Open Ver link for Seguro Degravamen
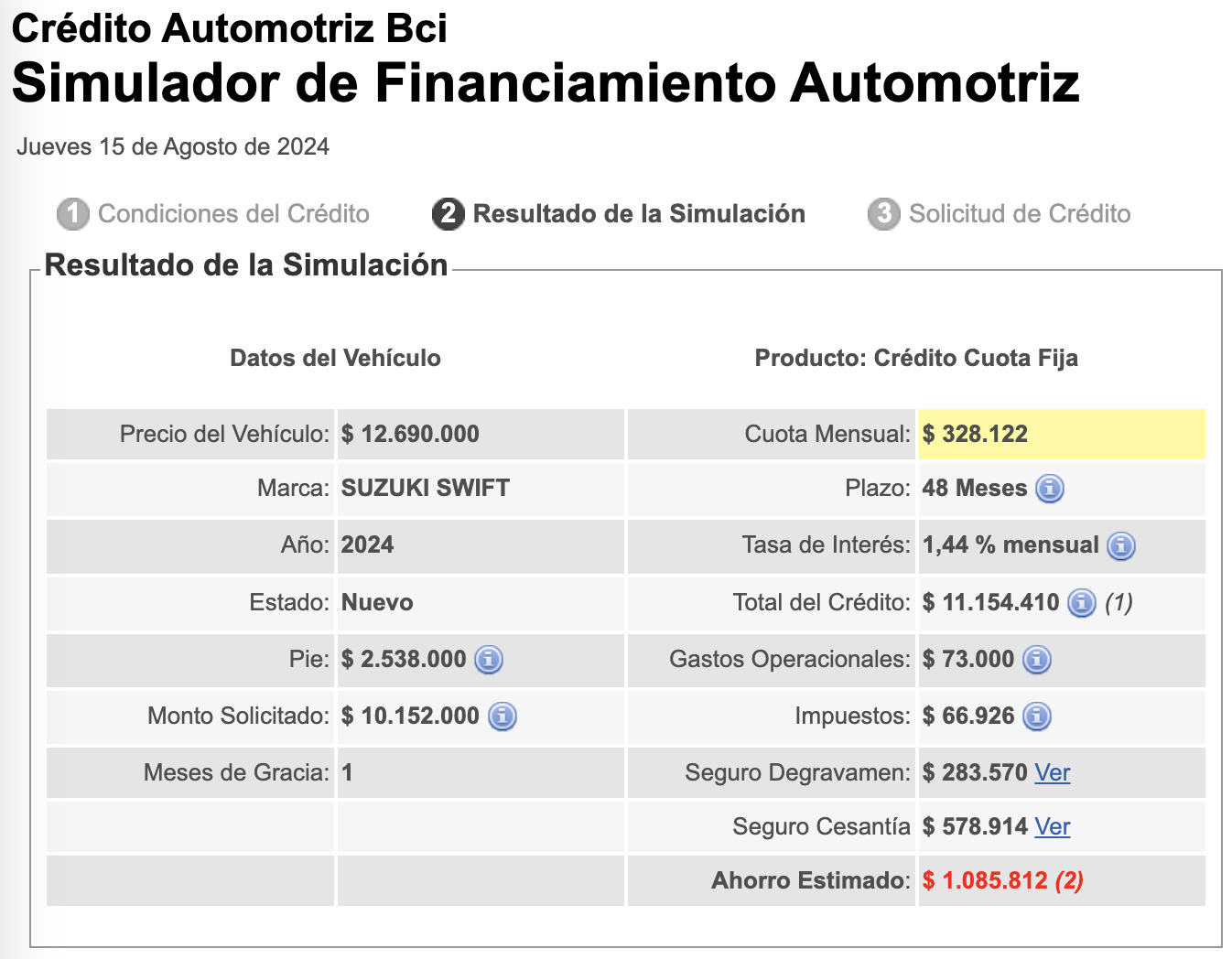1232x959 pixels. [x=1053, y=772]
